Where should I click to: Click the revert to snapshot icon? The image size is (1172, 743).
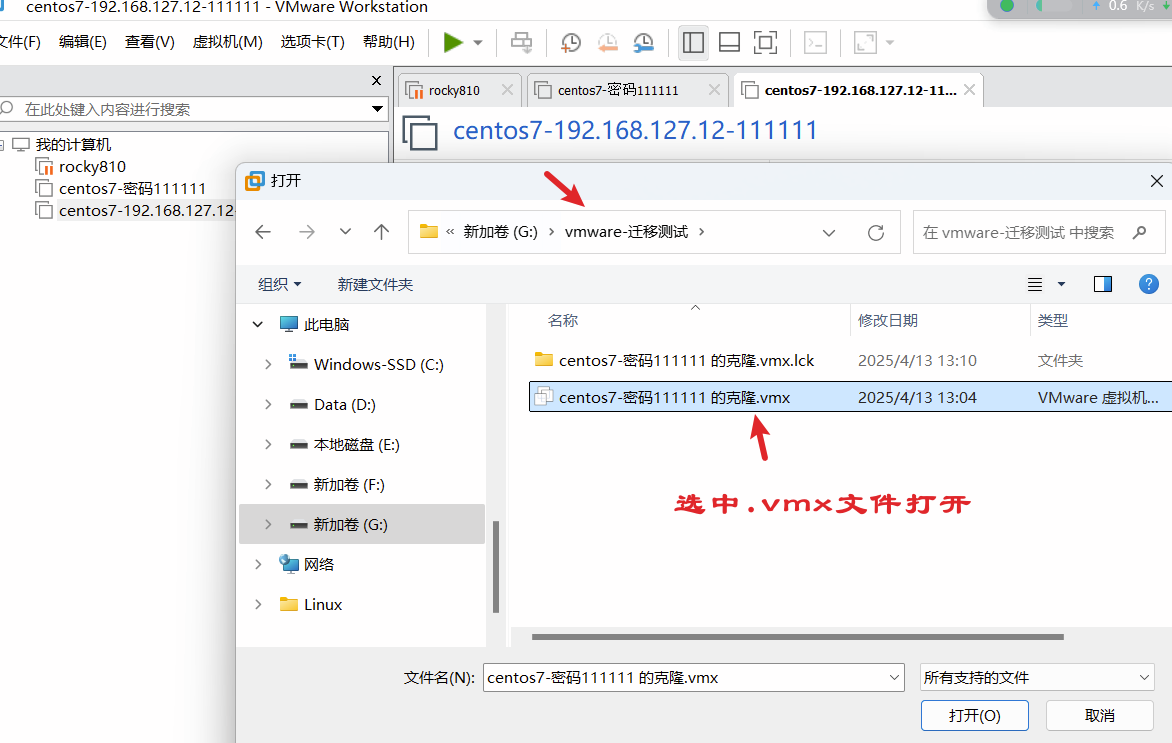[607, 43]
